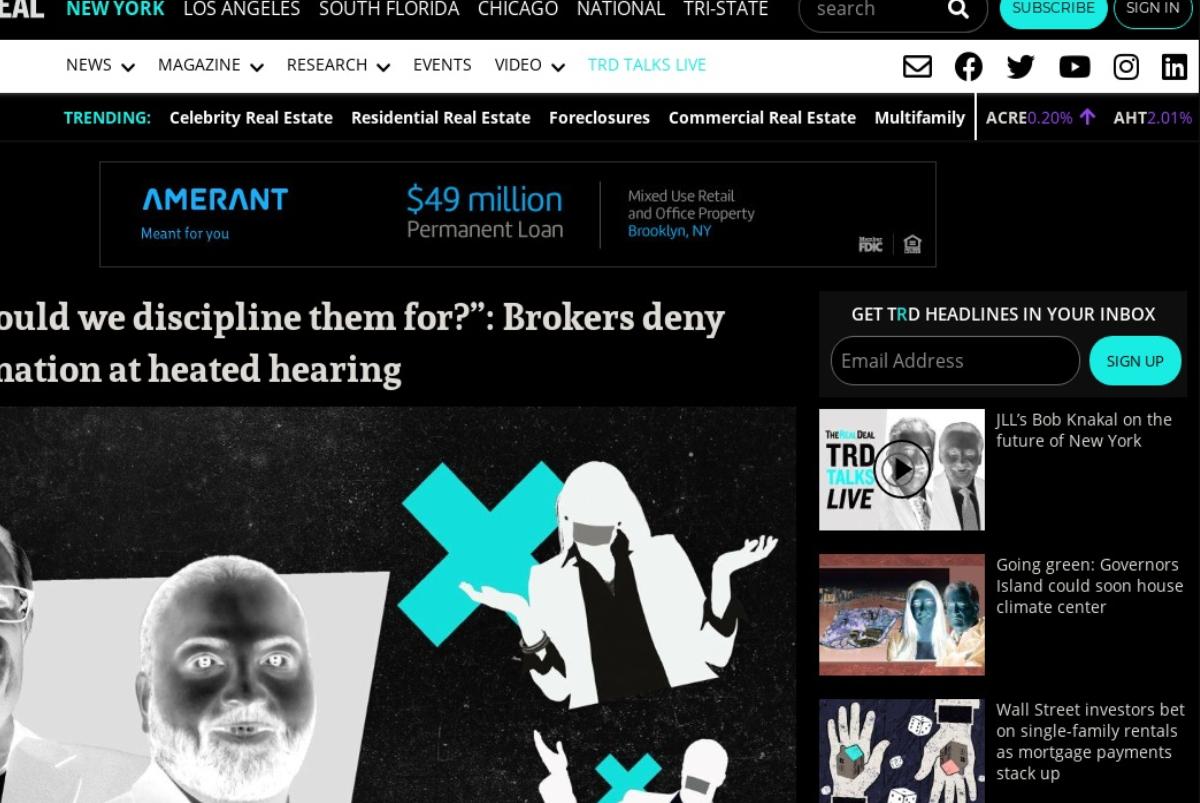Viewport: 1200px width, 803px height.
Task: Open the Celebrity Real Estate trending link
Action: point(251,118)
